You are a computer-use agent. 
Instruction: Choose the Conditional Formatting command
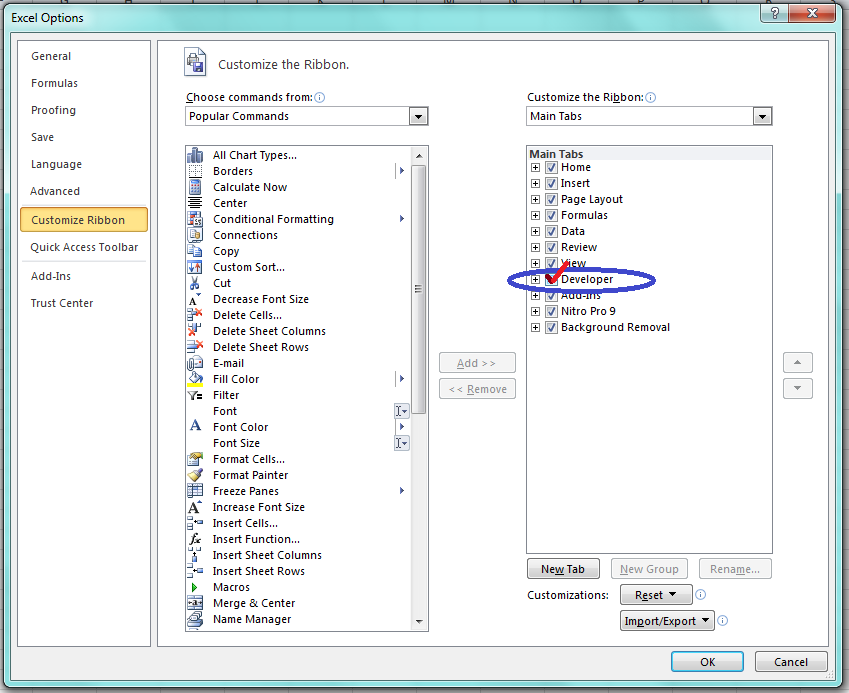273,219
